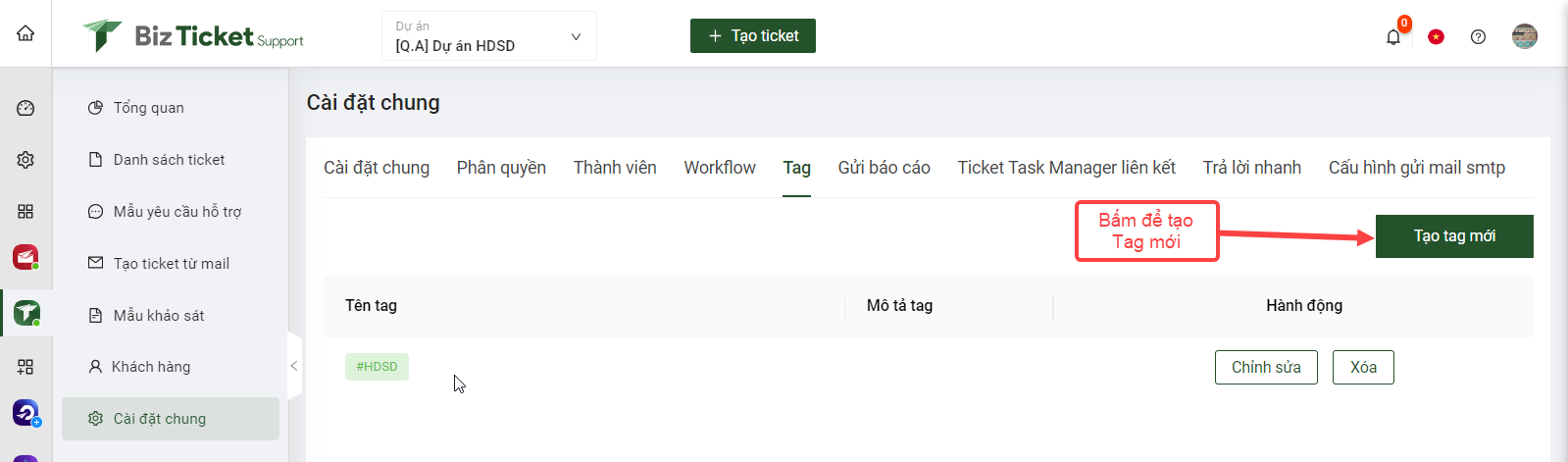1568x462 pixels.
Task: Click the green #HDSD tag label
Action: pos(377,367)
